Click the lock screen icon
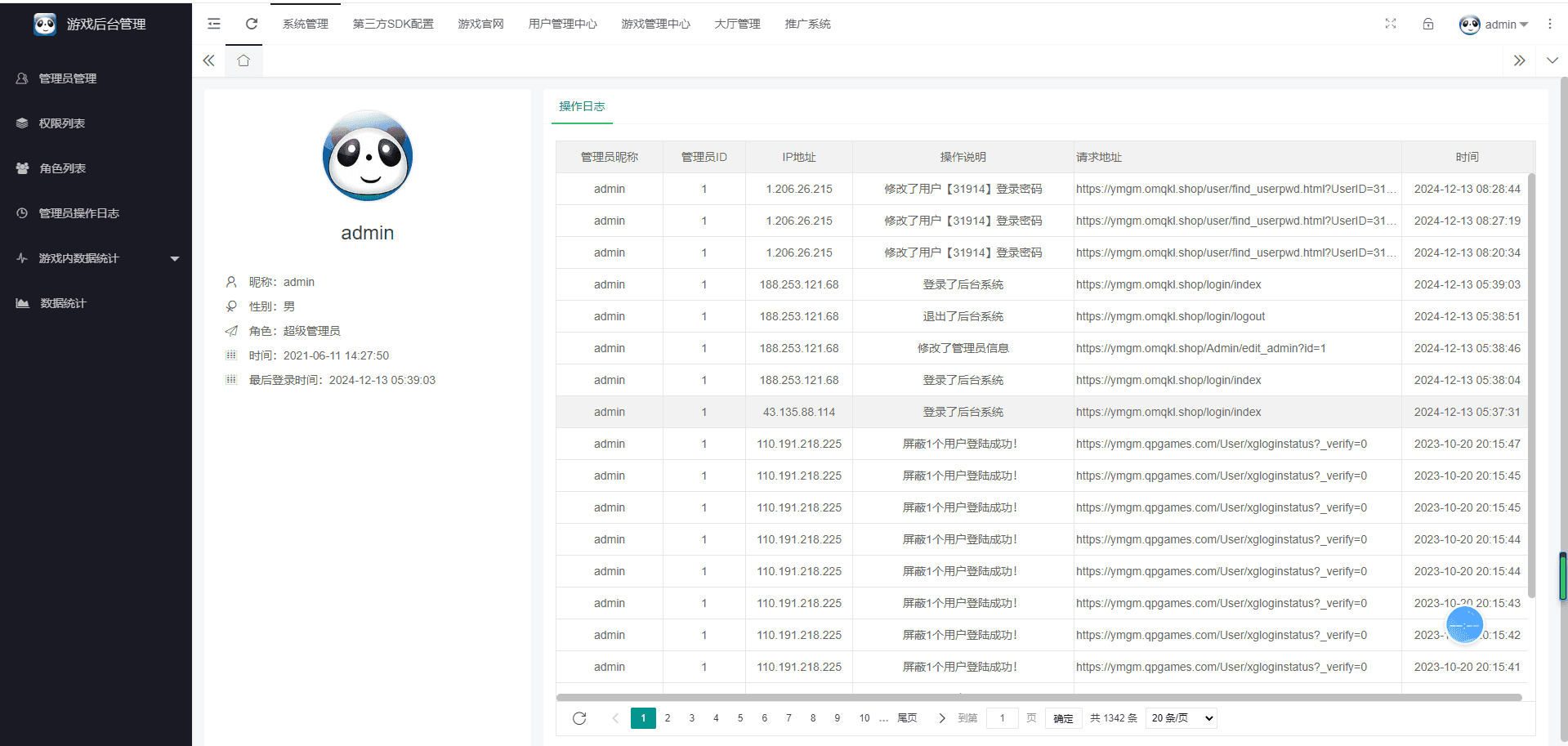Viewport: 1568px width, 746px height. coord(1428,24)
